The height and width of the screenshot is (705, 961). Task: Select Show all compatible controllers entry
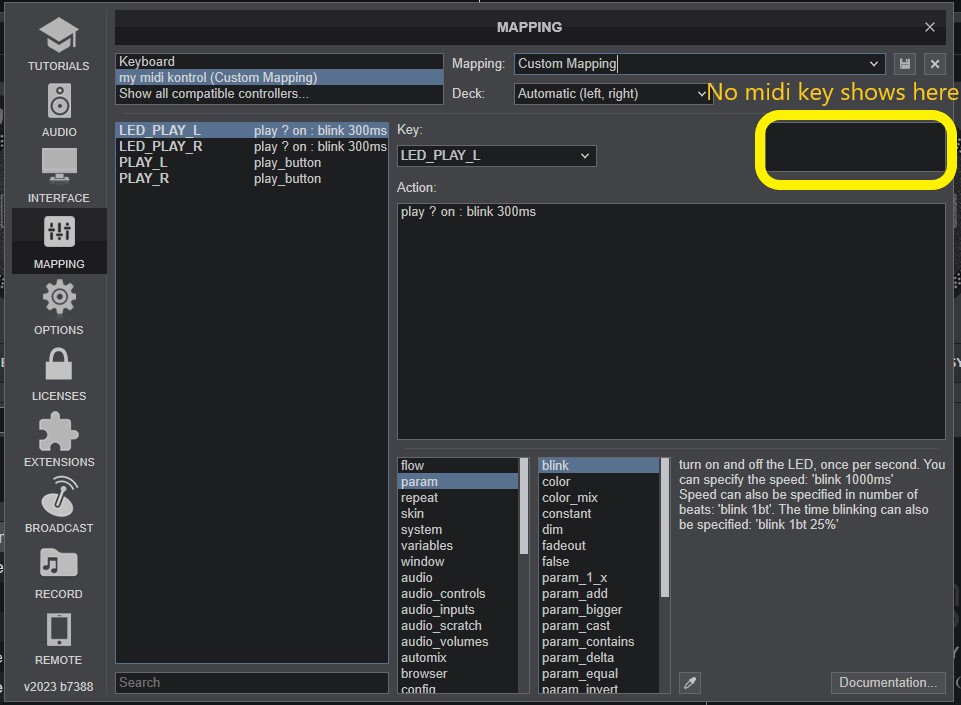214,94
